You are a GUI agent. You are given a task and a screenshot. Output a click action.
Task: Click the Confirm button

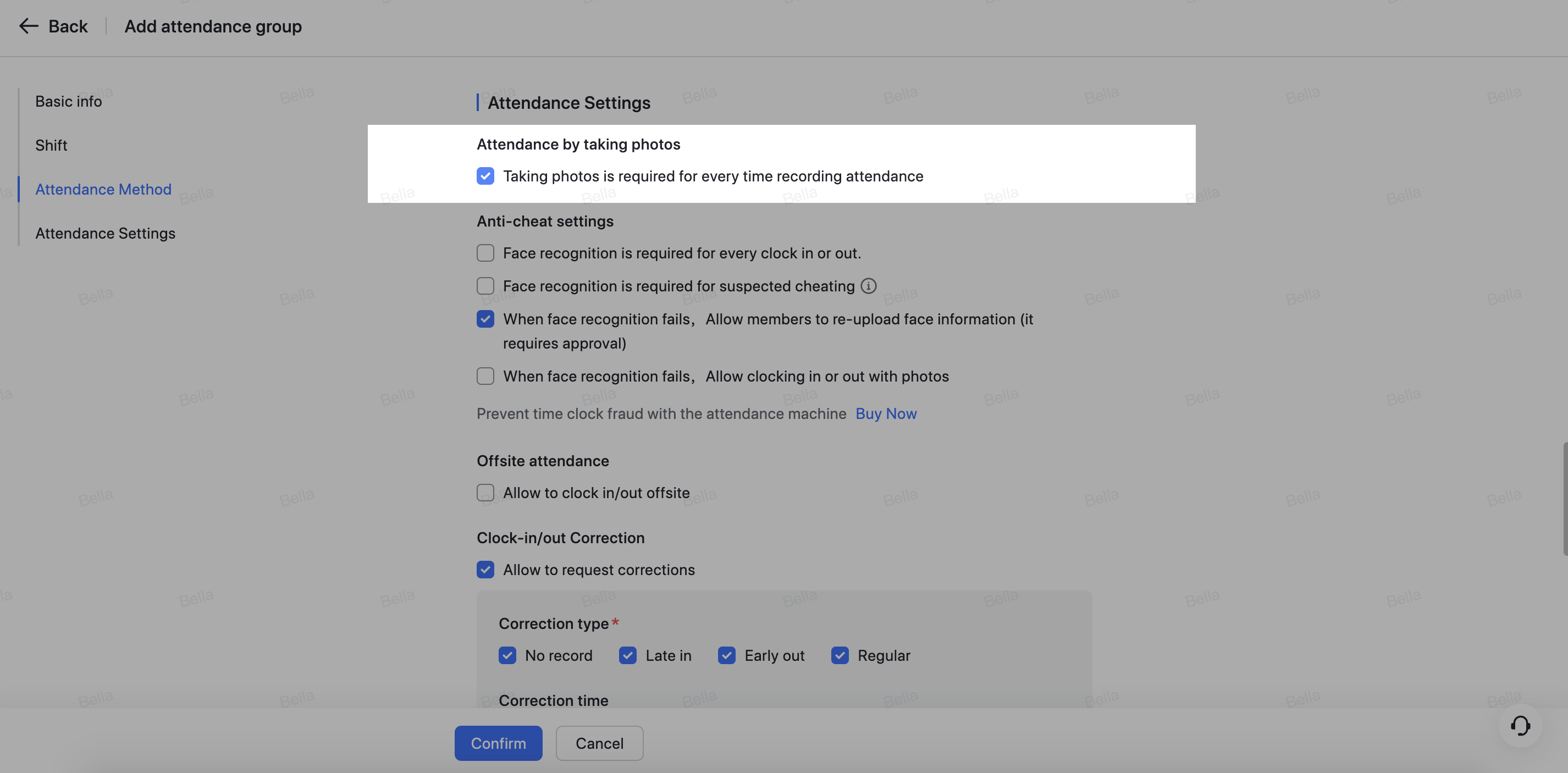[x=498, y=743]
